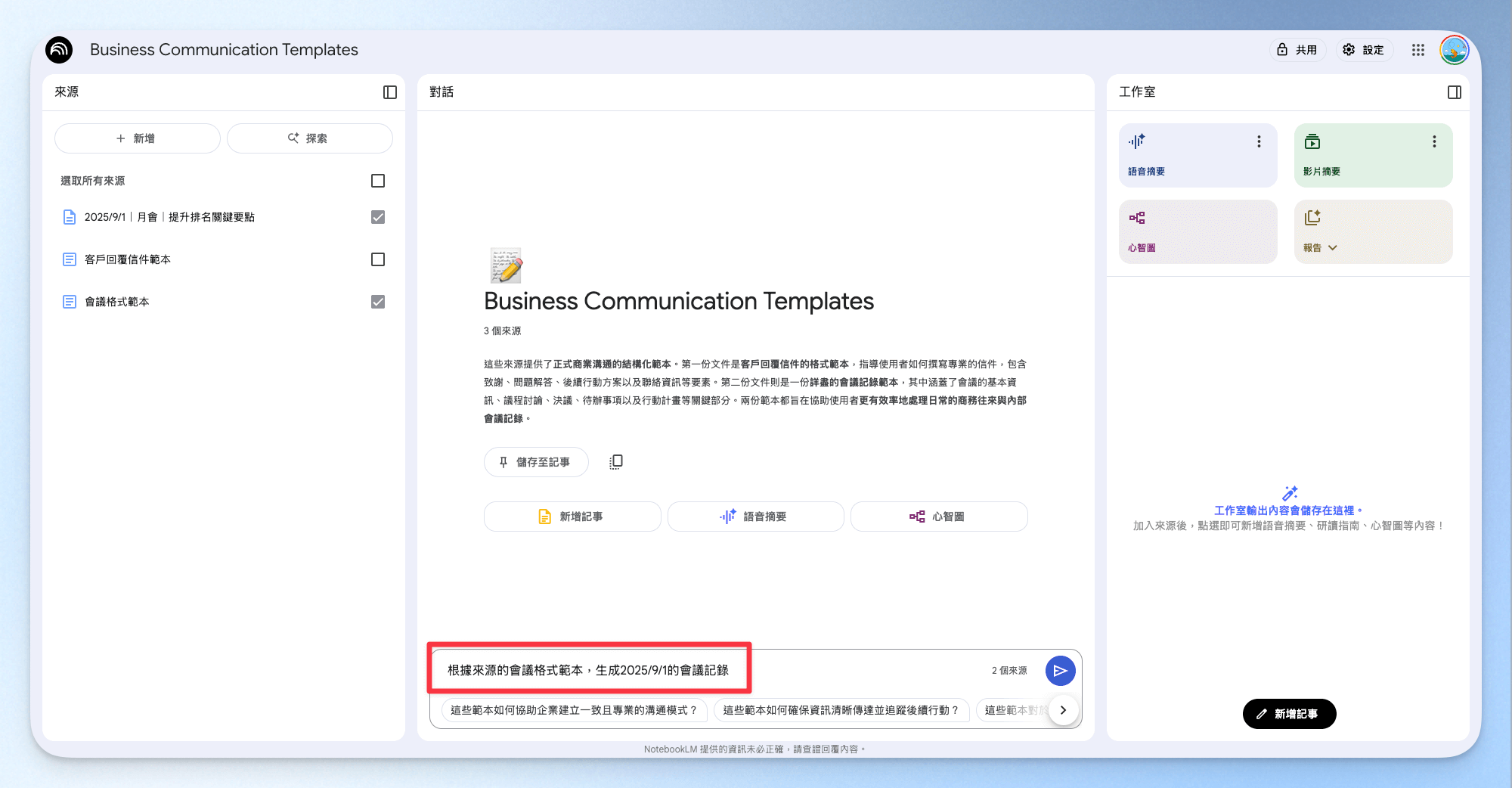Click the NotebookLM logo icon
The image size is (1512, 788).
(59, 50)
